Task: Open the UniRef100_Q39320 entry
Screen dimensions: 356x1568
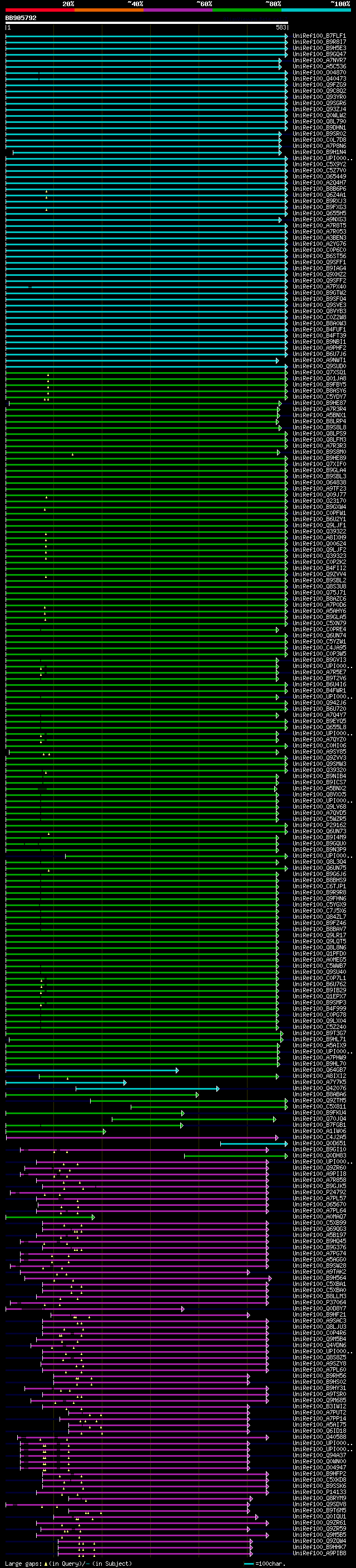Action: pyautogui.click(x=319, y=770)
